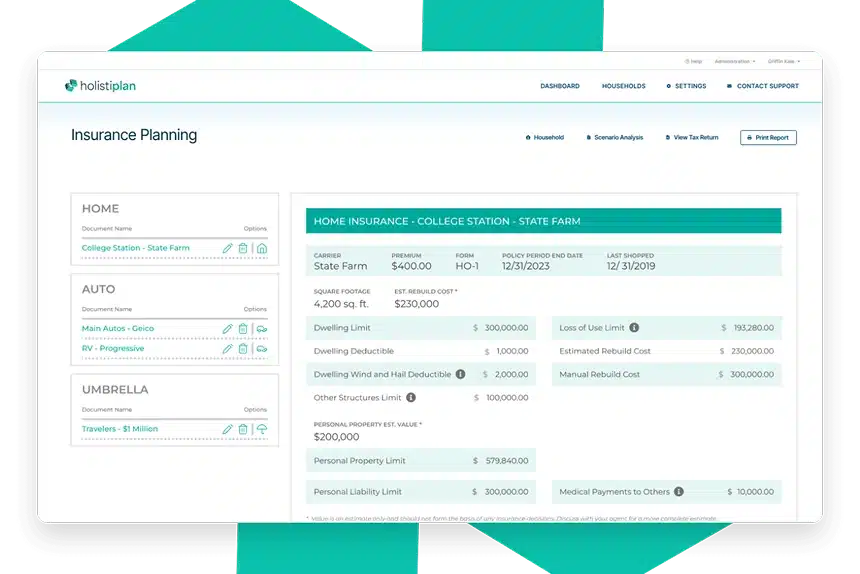Screen dimensions: 860x574
Task: Delete the College Station - State Farm policy
Action: (243, 248)
